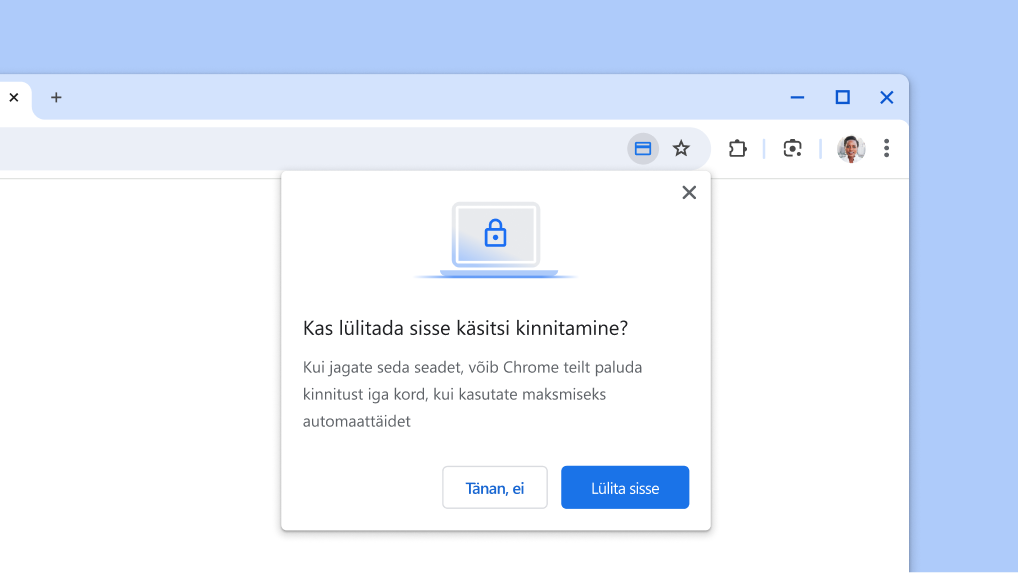This screenshot has height=573, width=1018.
Task: Dismiss the manual verification dialog
Action: pos(689,193)
